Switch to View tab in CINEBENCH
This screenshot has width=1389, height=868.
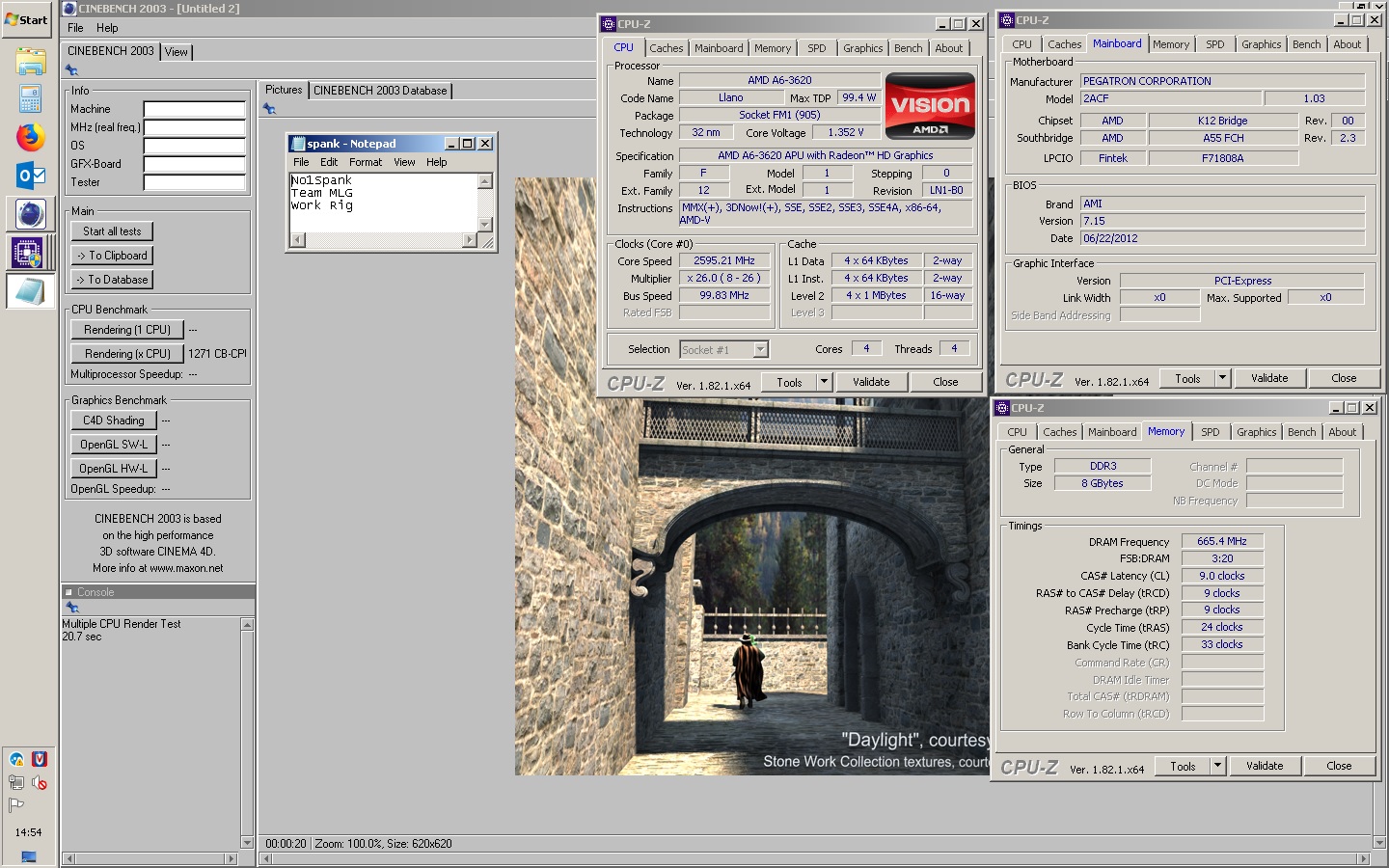tap(177, 52)
